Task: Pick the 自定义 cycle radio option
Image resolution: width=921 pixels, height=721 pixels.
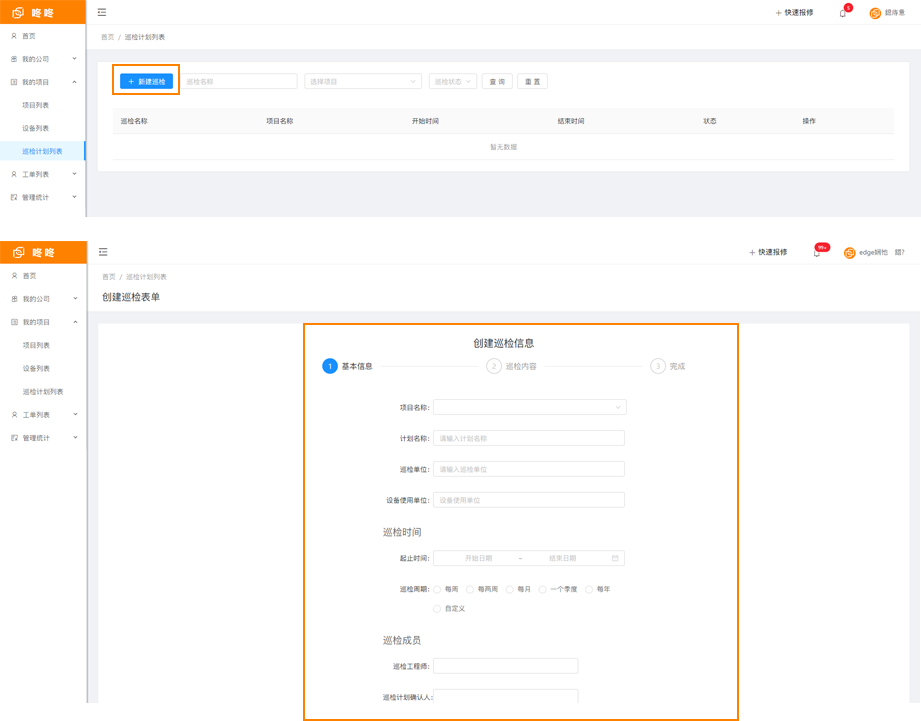Action: point(438,608)
